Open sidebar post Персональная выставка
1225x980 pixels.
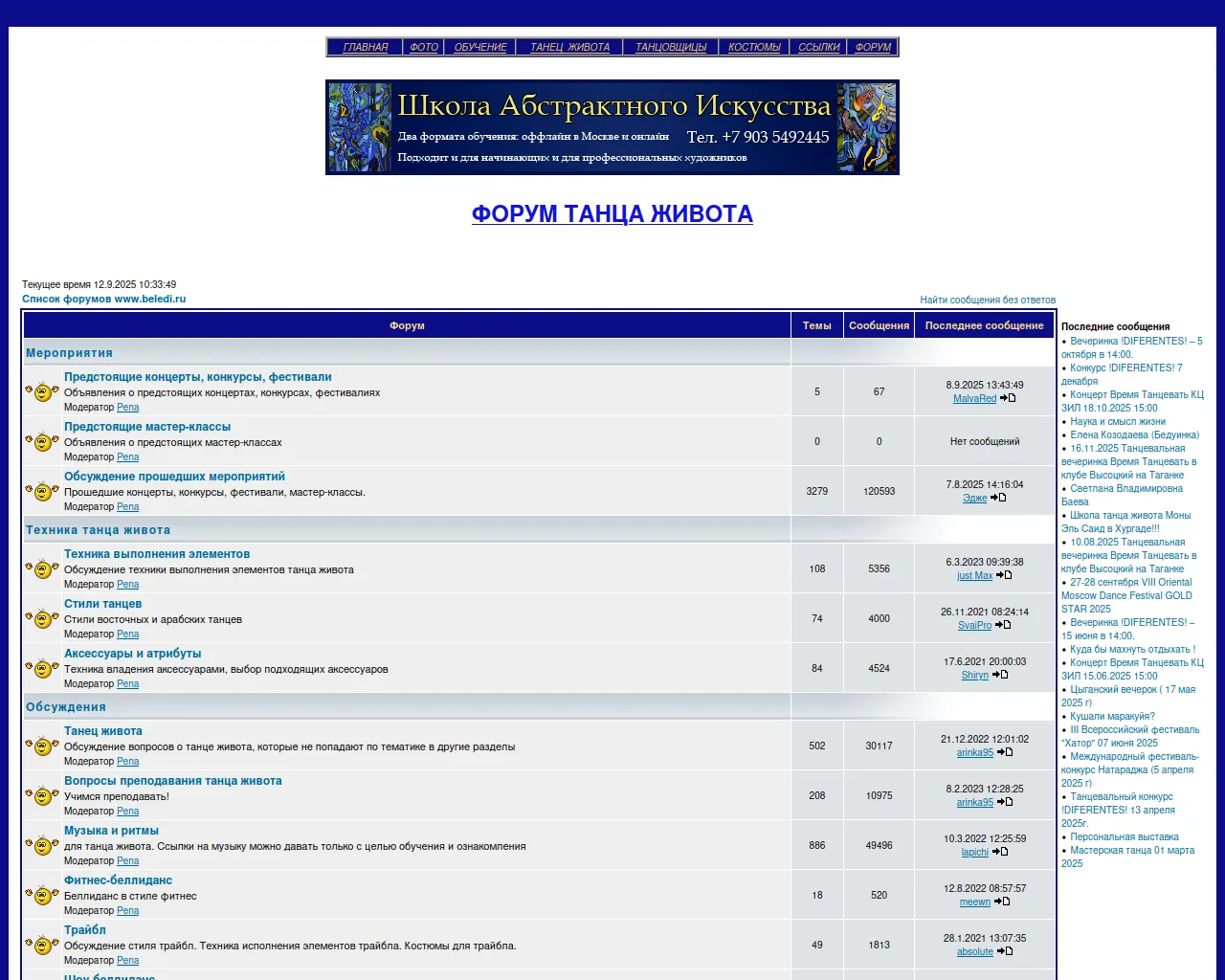click(x=1125, y=836)
